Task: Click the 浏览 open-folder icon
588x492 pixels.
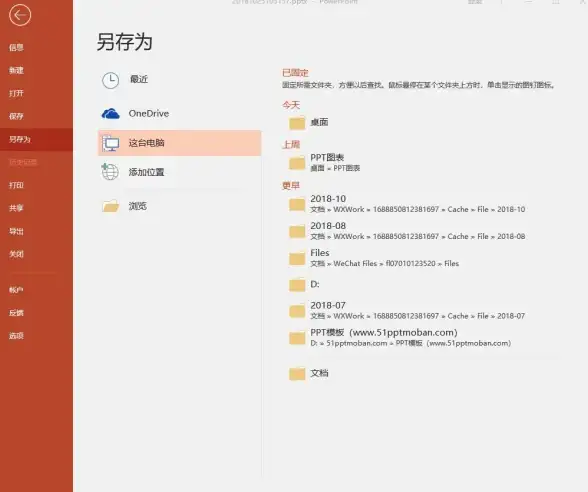Action: [x=111, y=206]
